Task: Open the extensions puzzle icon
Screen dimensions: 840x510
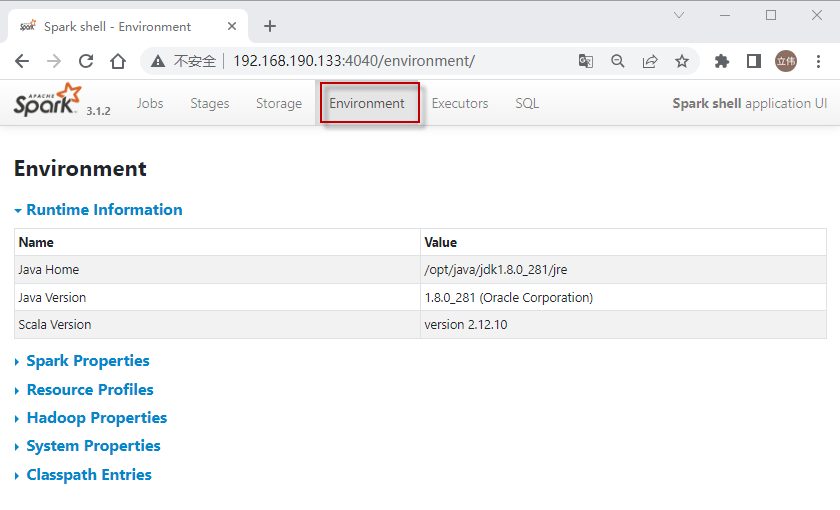Action: pos(722,61)
